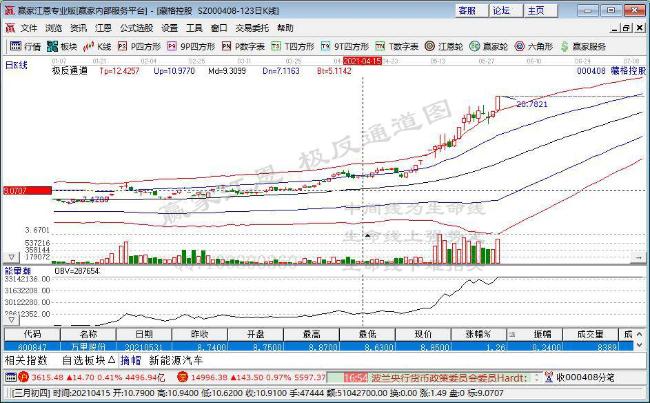This screenshot has height=403, width=650.
Task: Sort table by 开盘 column header
Action: coord(255,334)
